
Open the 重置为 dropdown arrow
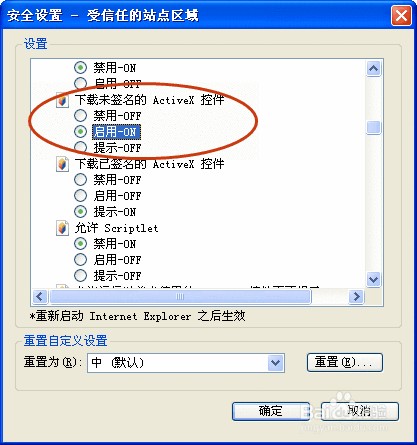tap(276, 362)
